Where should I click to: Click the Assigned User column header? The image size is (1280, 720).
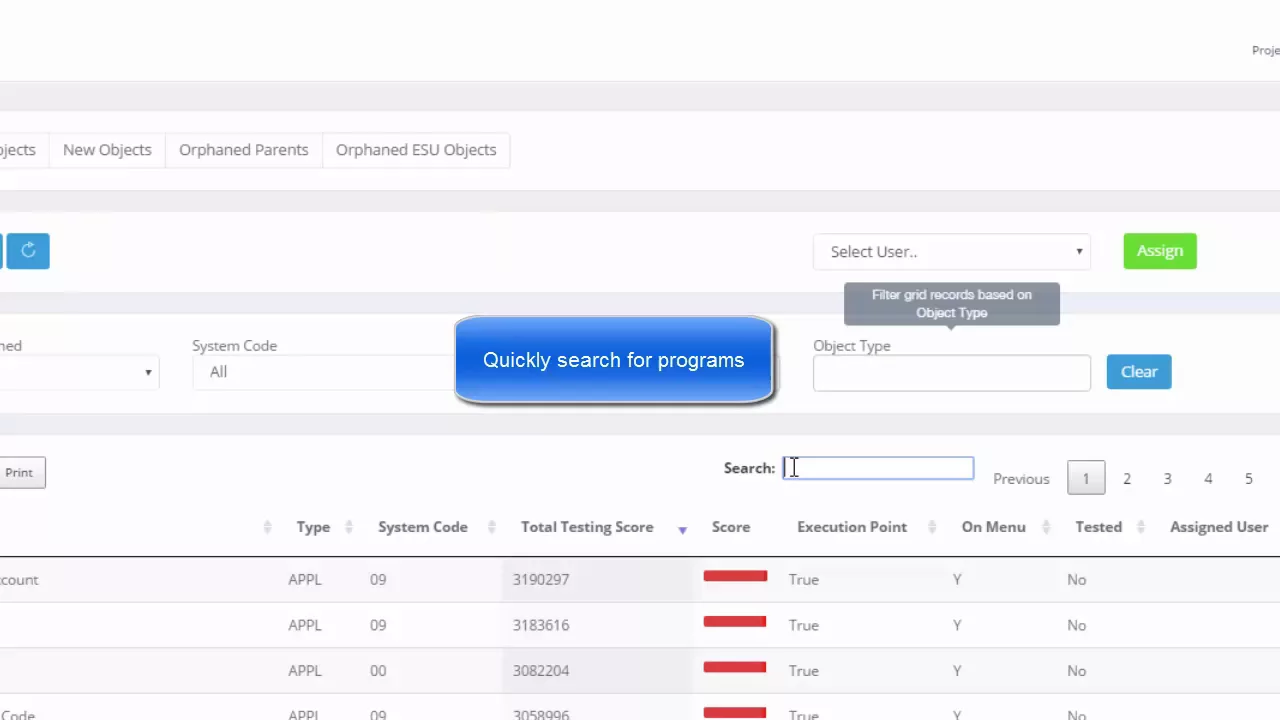point(1219,527)
